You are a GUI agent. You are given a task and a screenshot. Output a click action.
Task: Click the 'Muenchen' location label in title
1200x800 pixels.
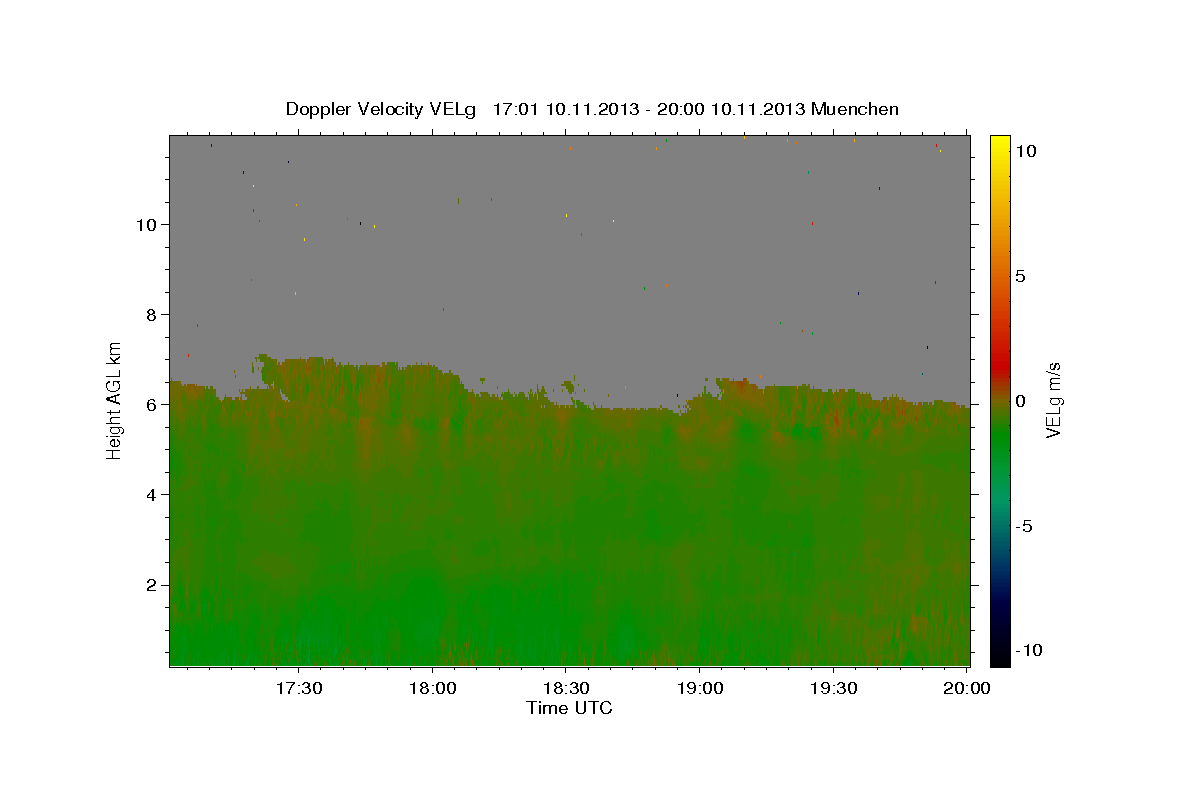855,109
